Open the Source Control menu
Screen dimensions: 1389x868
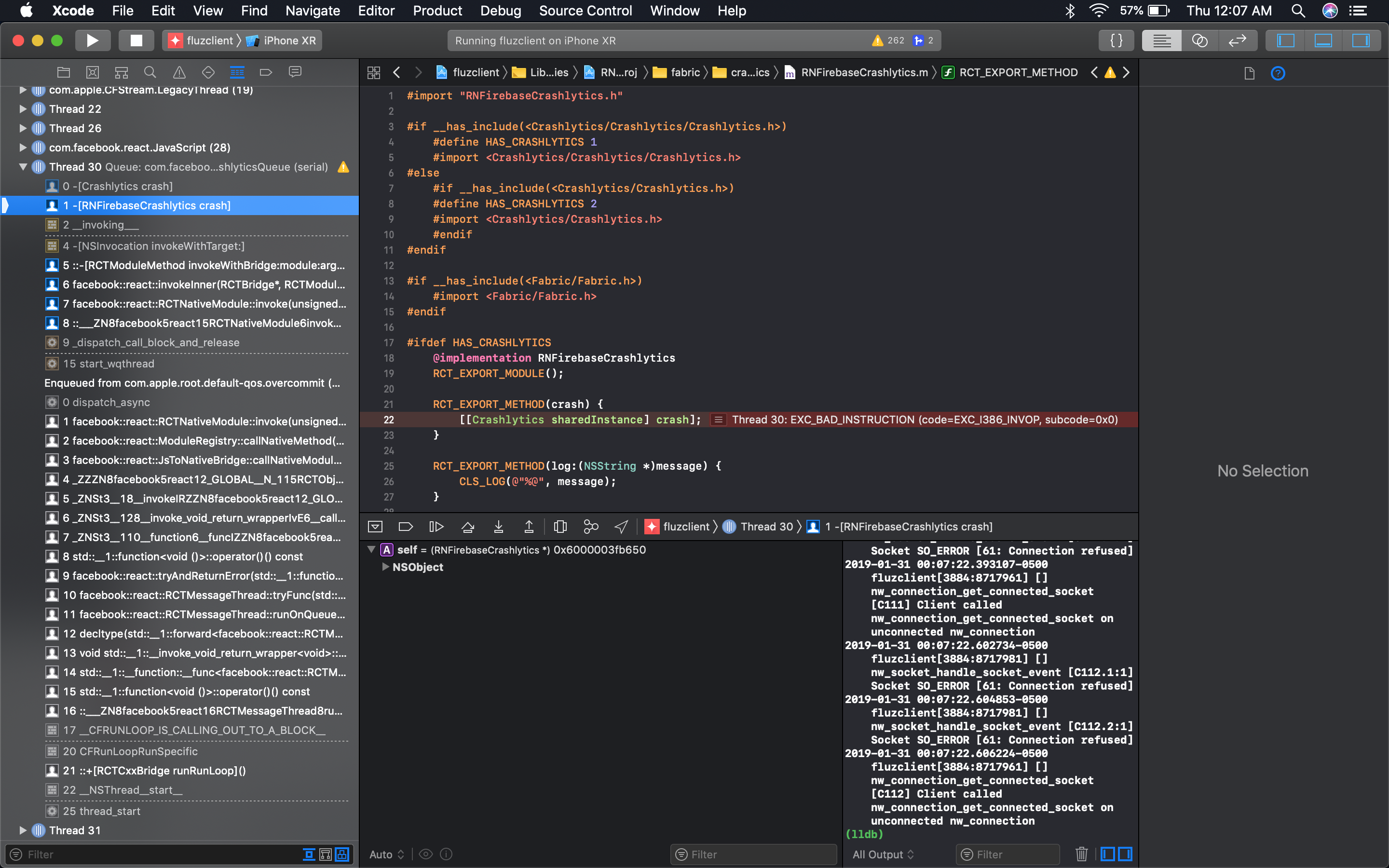pos(585,10)
